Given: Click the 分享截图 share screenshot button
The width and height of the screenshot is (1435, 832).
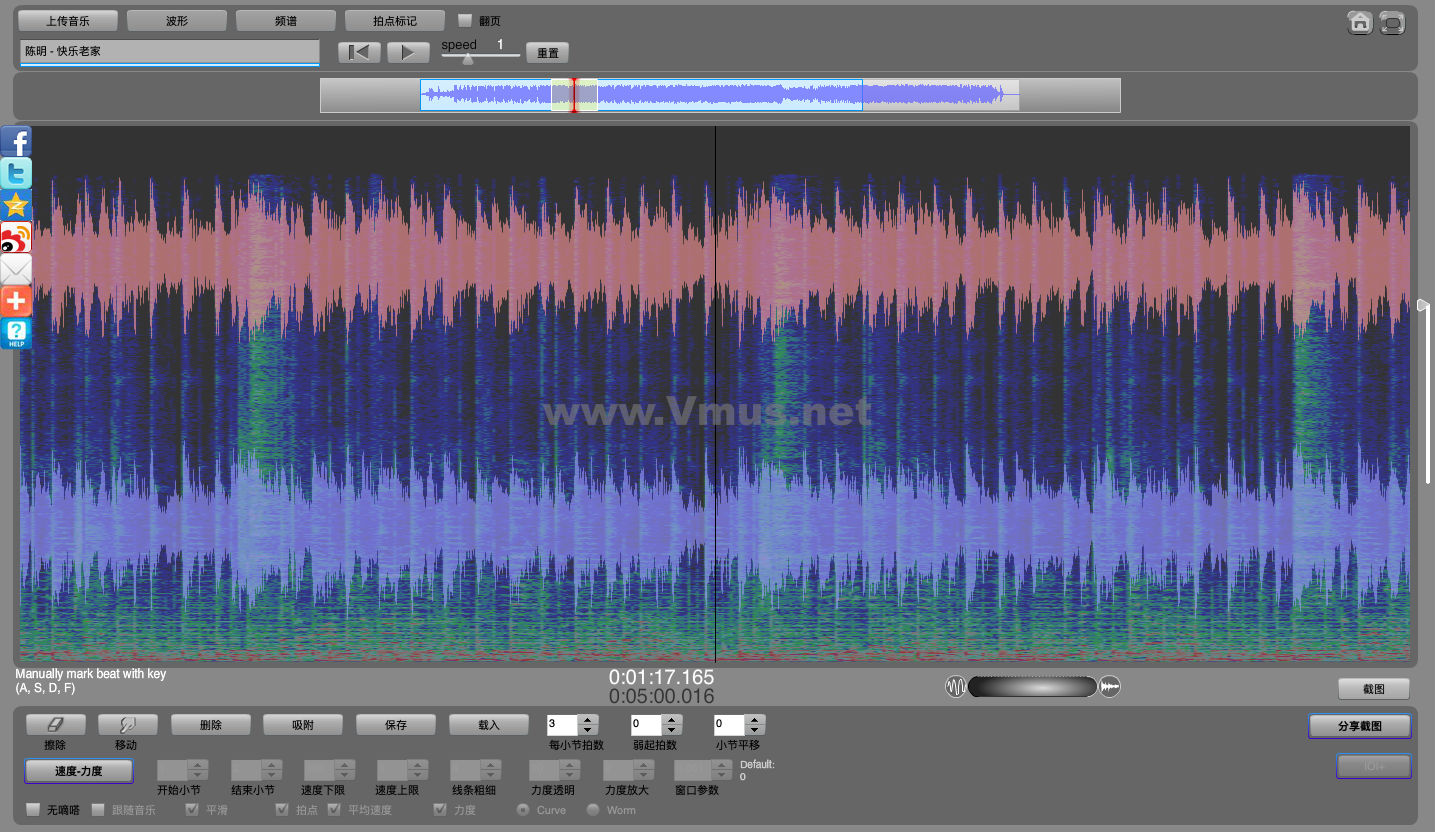Looking at the screenshot, I should [x=1360, y=726].
